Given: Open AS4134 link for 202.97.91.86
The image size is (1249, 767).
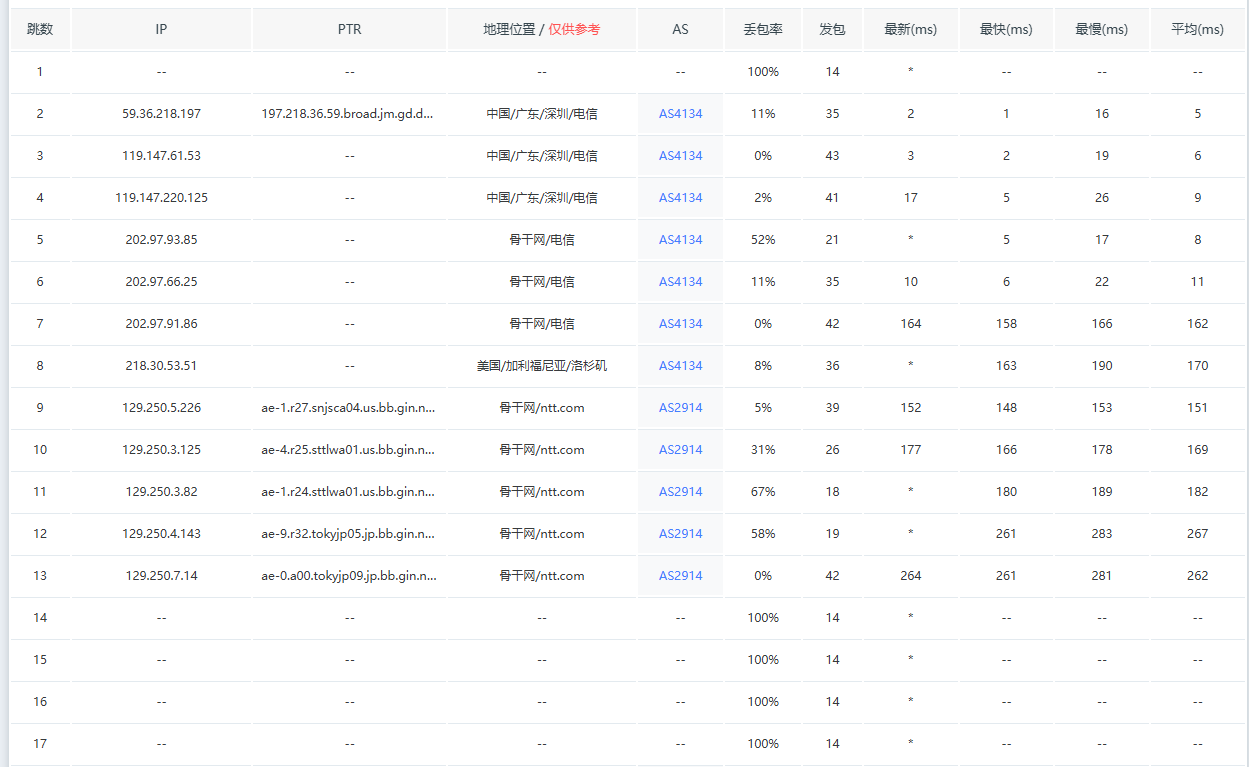Looking at the screenshot, I should [x=680, y=324].
